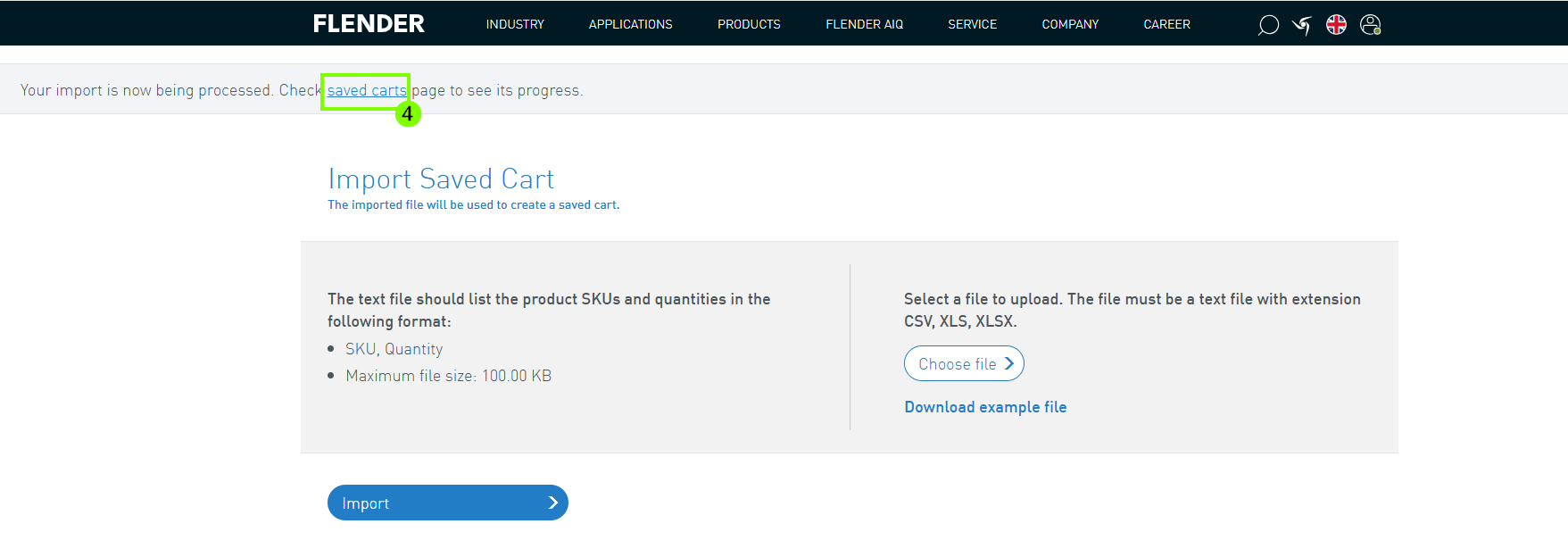Follow the saved carts link
This screenshot has width=1568, height=557.
coord(367,90)
